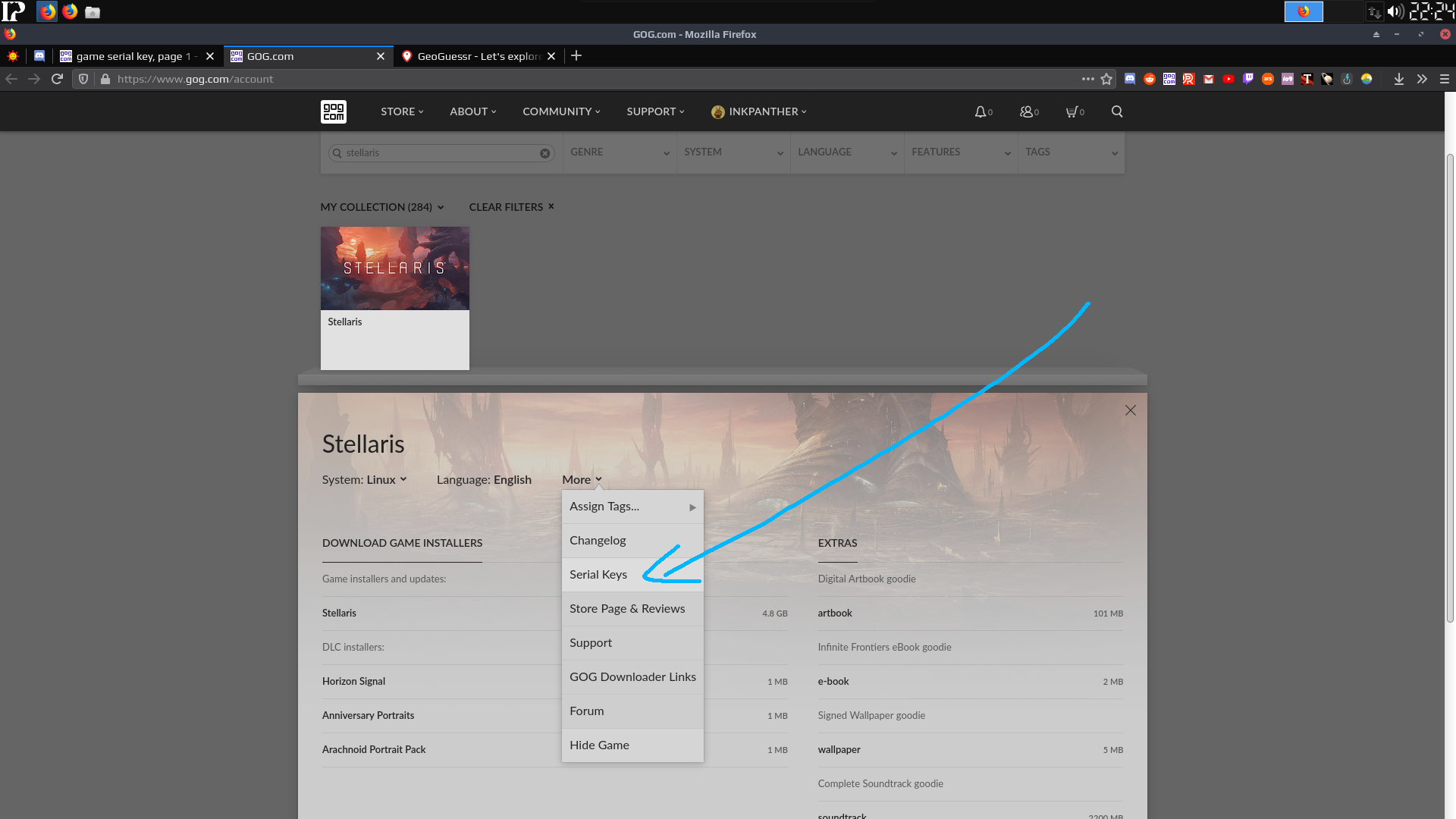Open GOG Downloader Links
Viewport: 1456px width, 819px height.
(x=632, y=677)
